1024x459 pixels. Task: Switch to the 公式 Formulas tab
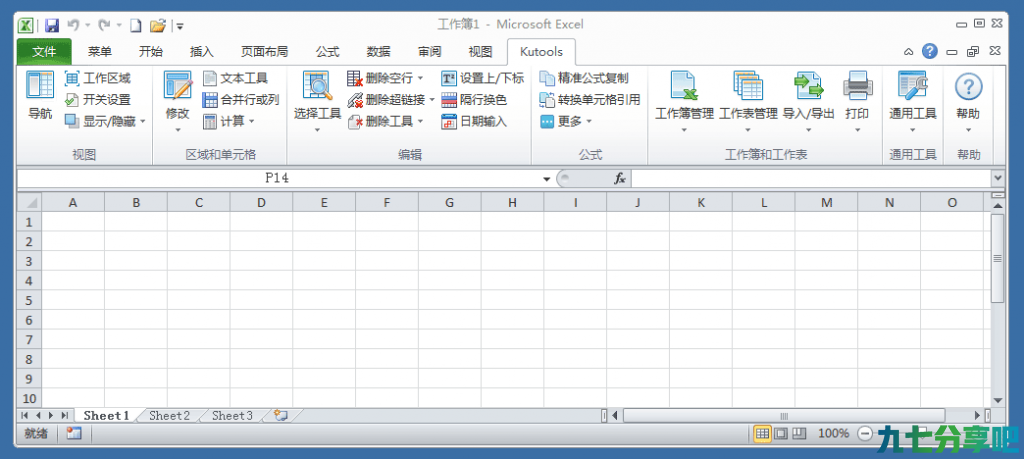(x=327, y=52)
